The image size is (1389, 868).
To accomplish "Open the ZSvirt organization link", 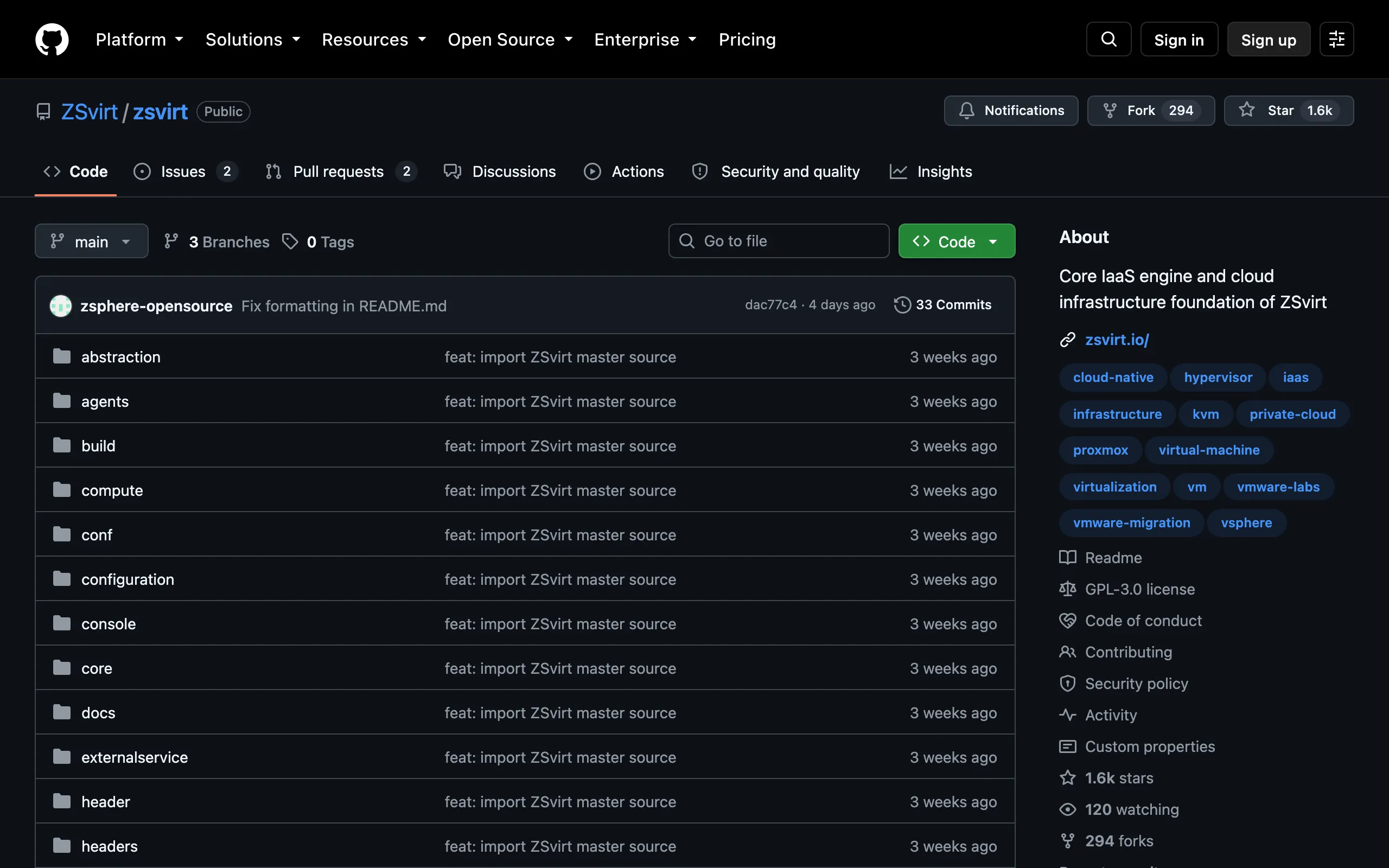I will pyautogui.click(x=90, y=111).
